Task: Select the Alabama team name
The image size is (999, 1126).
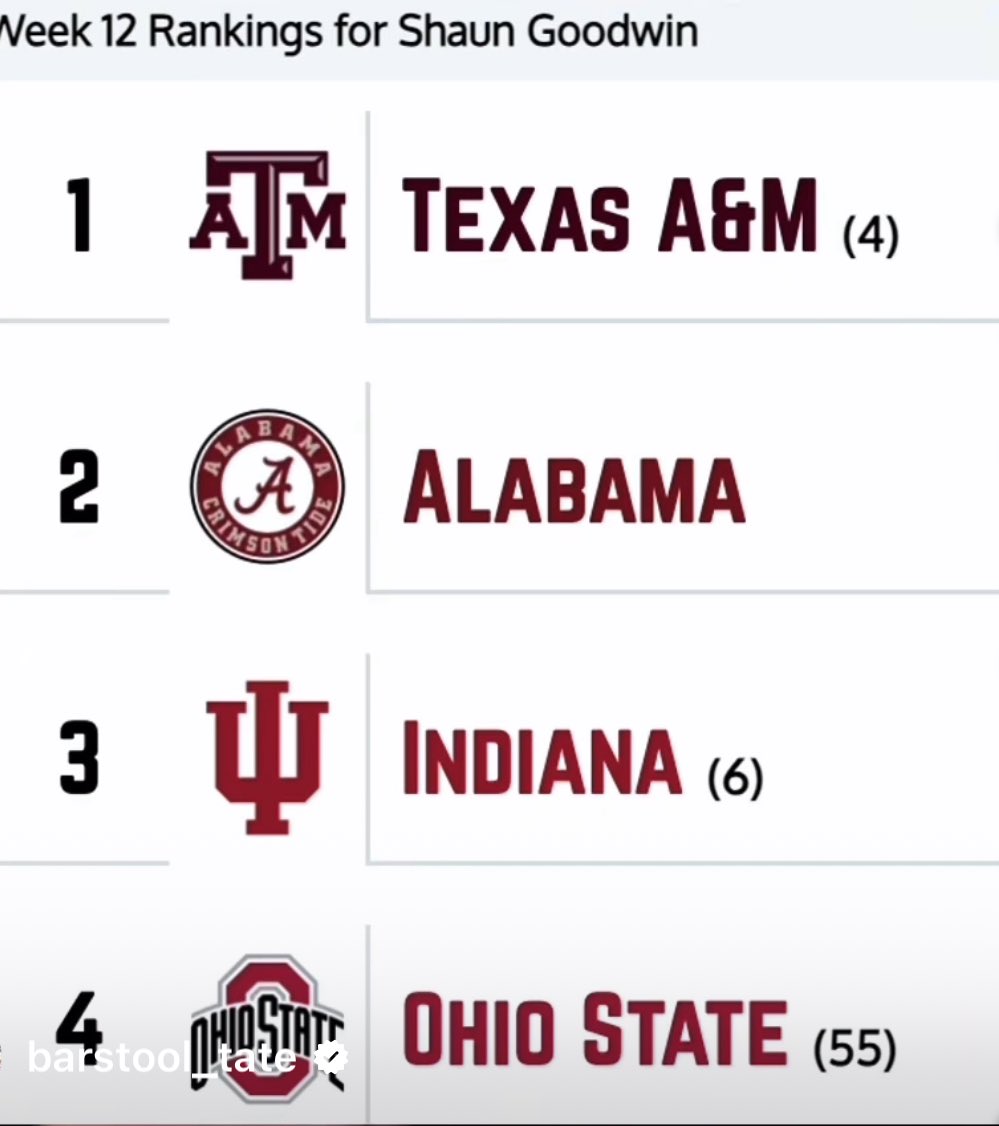Action: click(574, 488)
